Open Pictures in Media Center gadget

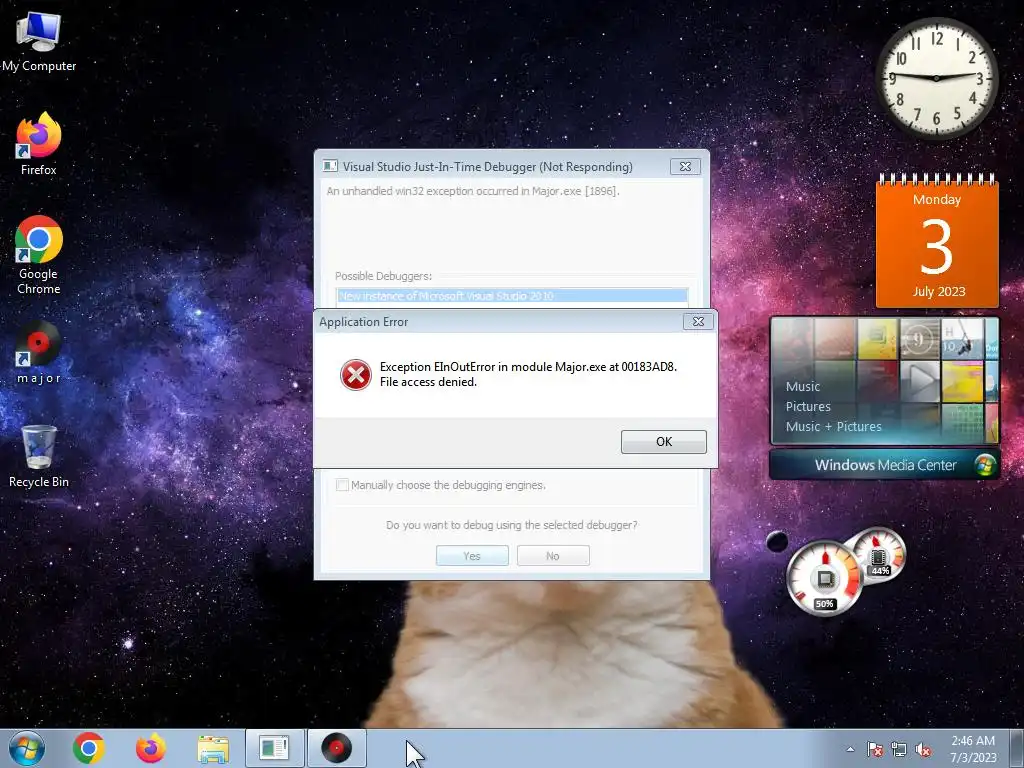pos(808,406)
